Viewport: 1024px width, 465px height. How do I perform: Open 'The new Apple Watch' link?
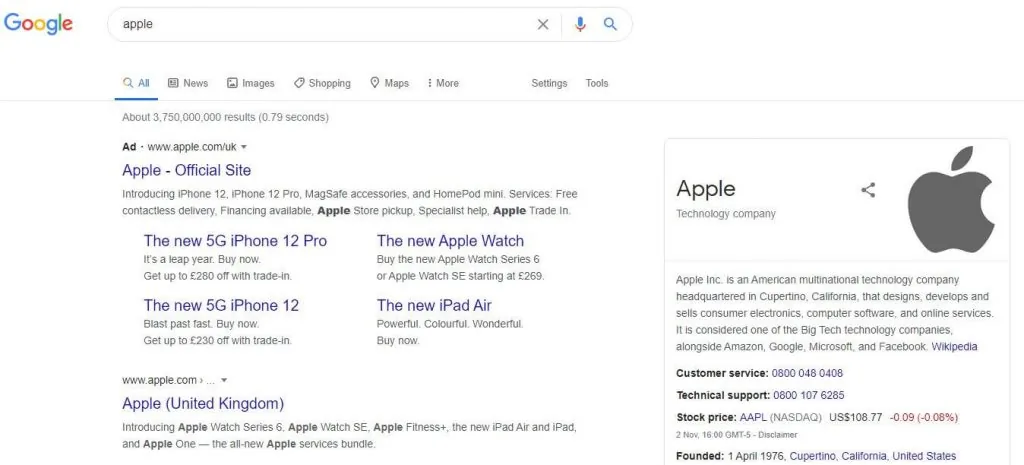451,240
